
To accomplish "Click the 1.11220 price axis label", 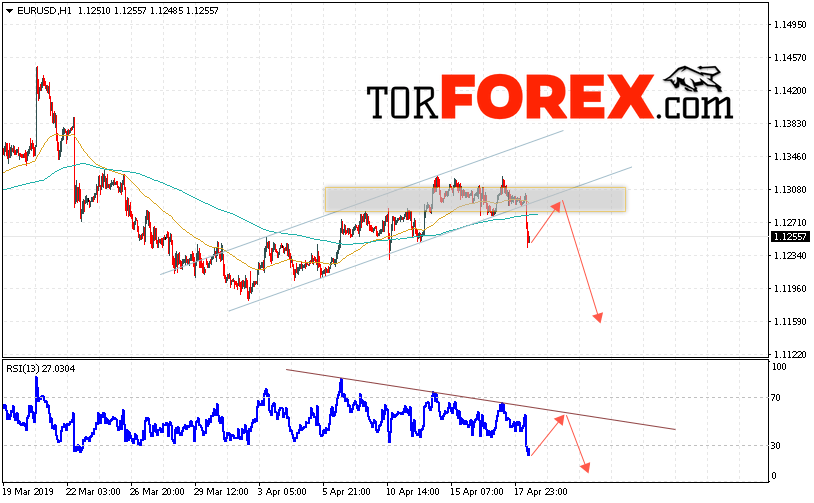I will (x=790, y=355).
